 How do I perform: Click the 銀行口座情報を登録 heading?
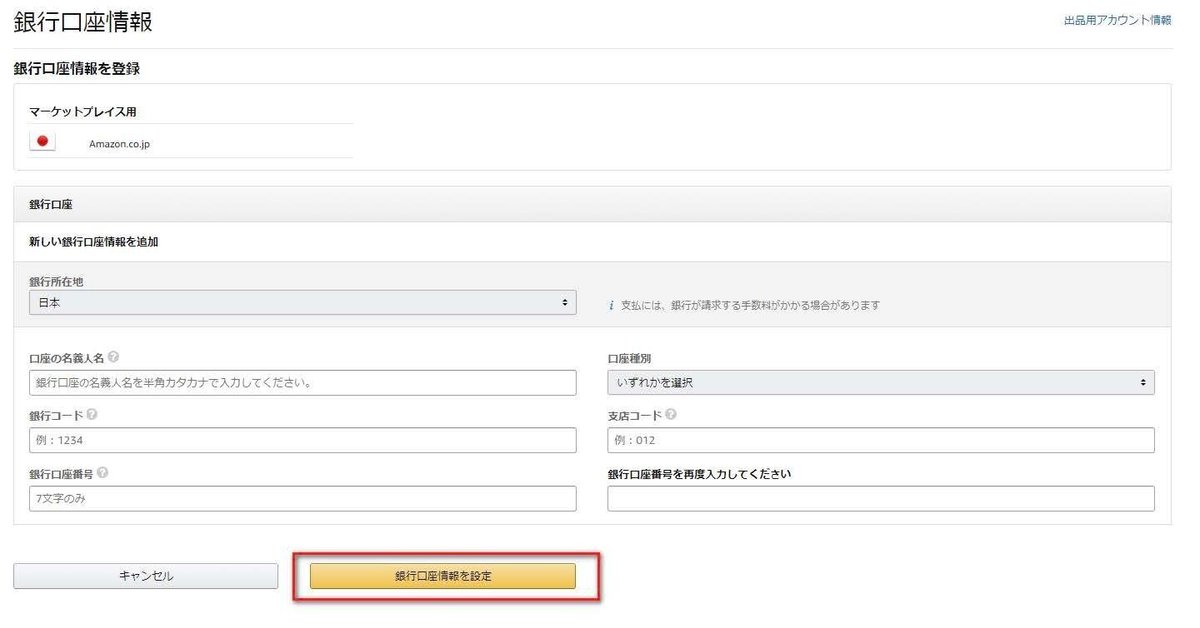[77, 69]
